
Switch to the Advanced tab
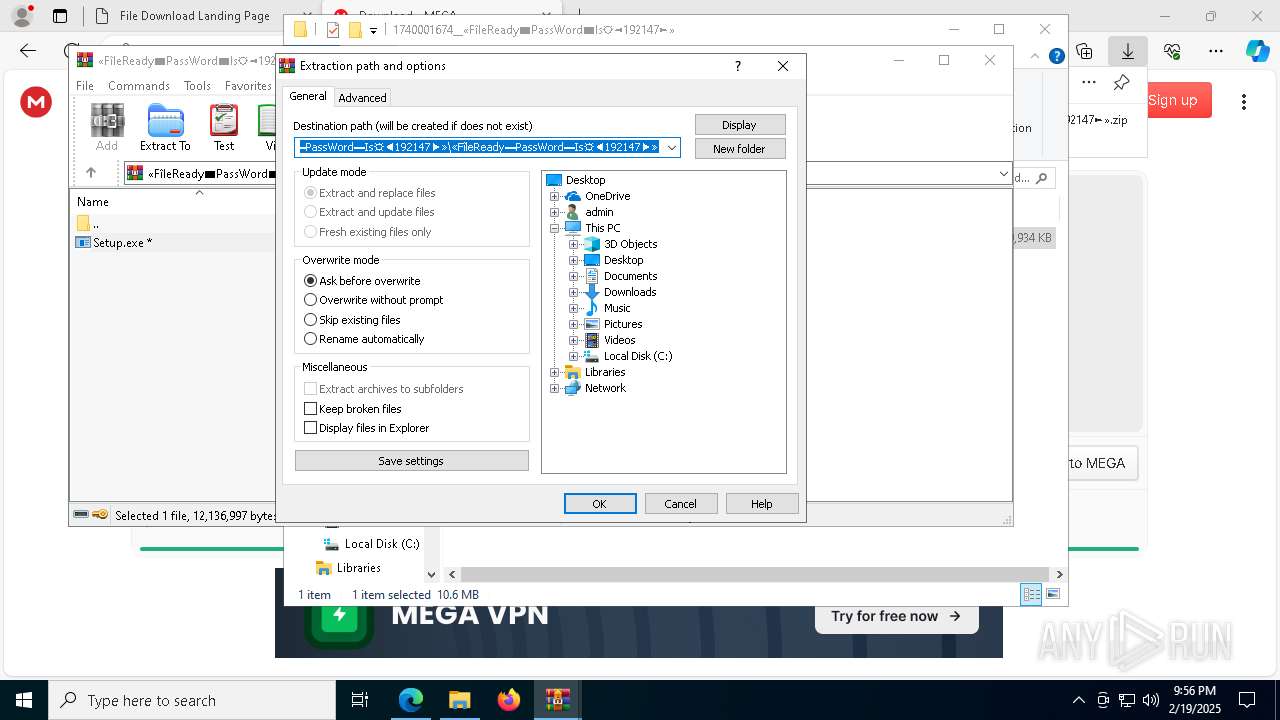[362, 98]
